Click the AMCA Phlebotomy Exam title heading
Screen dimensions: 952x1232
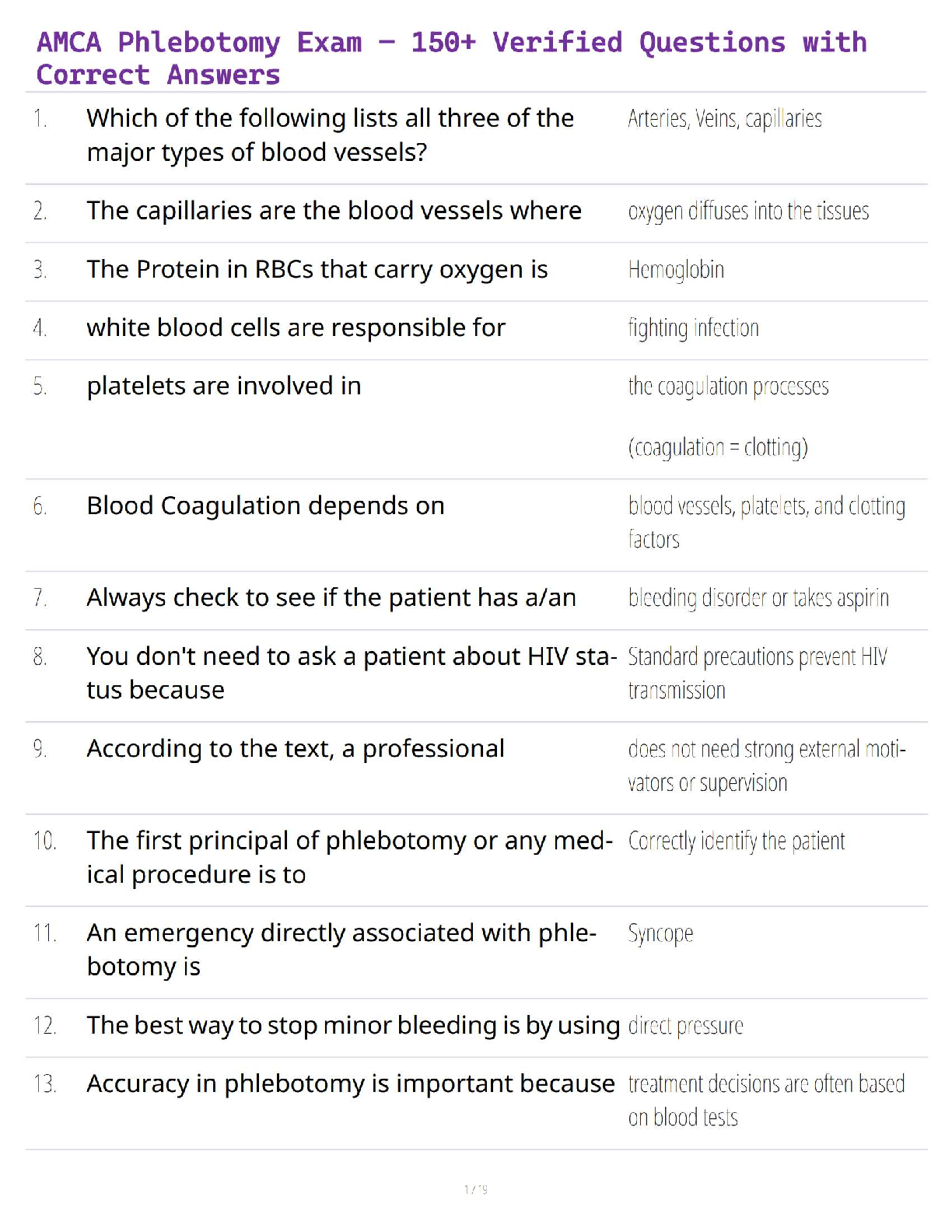(451, 58)
